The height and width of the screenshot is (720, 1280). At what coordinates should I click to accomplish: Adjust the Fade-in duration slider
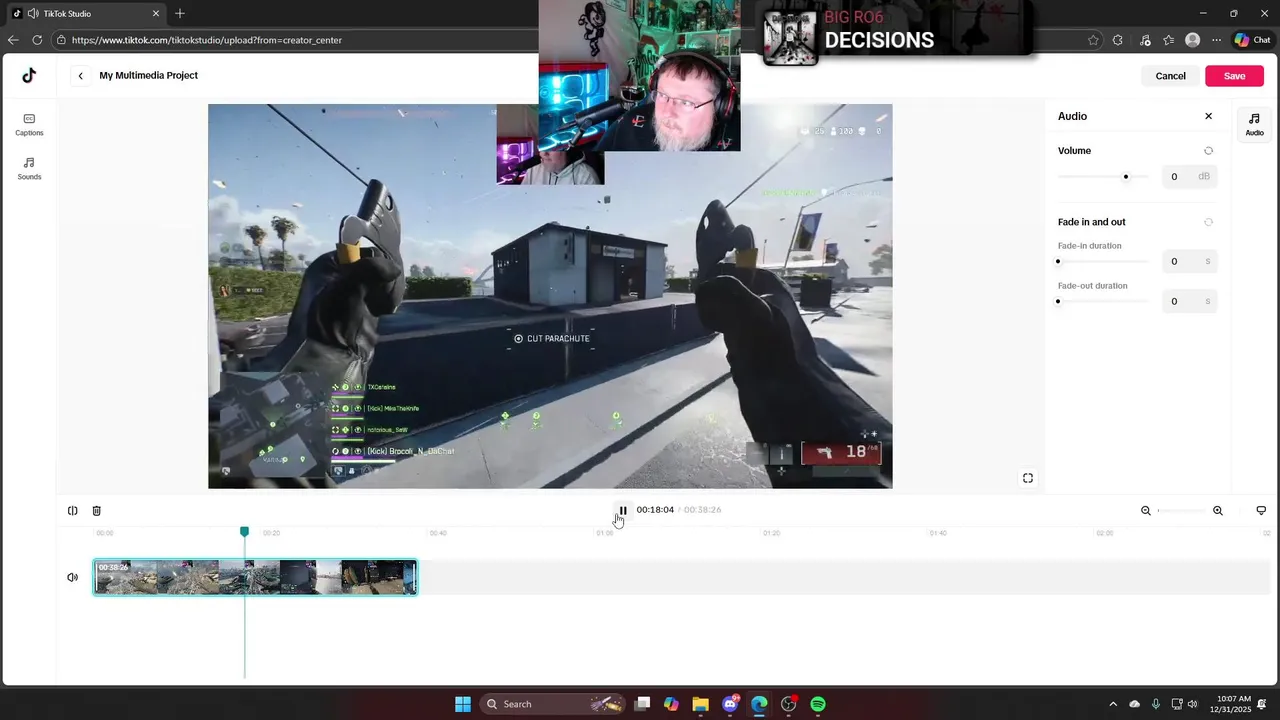1058,262
